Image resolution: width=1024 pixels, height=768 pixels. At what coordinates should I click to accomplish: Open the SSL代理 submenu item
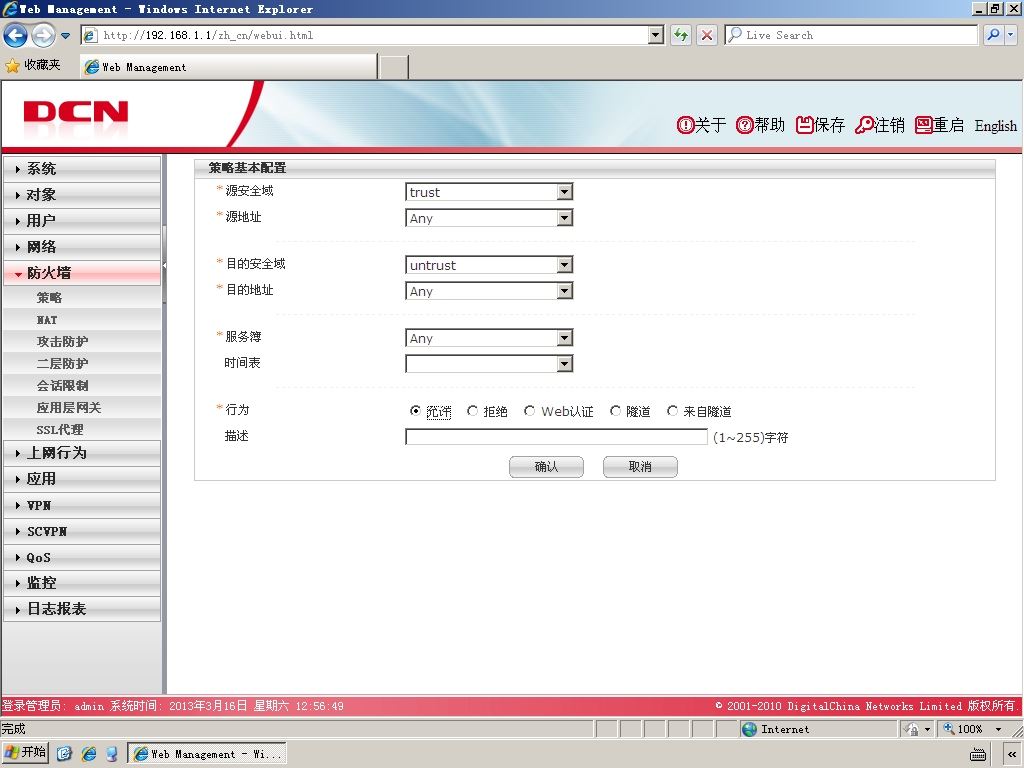pyautogui.click(x=59, y=430)
